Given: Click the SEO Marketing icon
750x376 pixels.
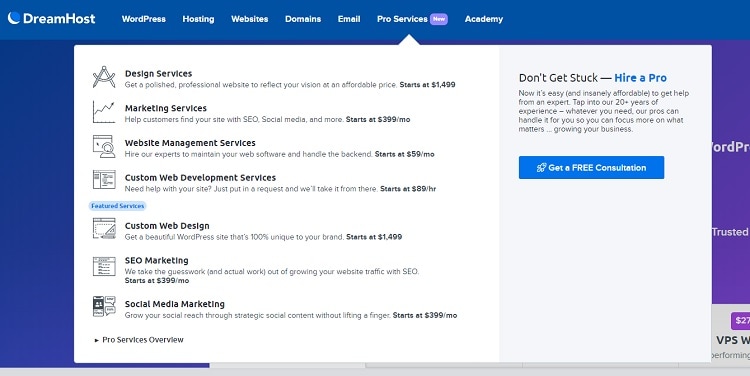Looking at the screenshot, I should point(104,266).
